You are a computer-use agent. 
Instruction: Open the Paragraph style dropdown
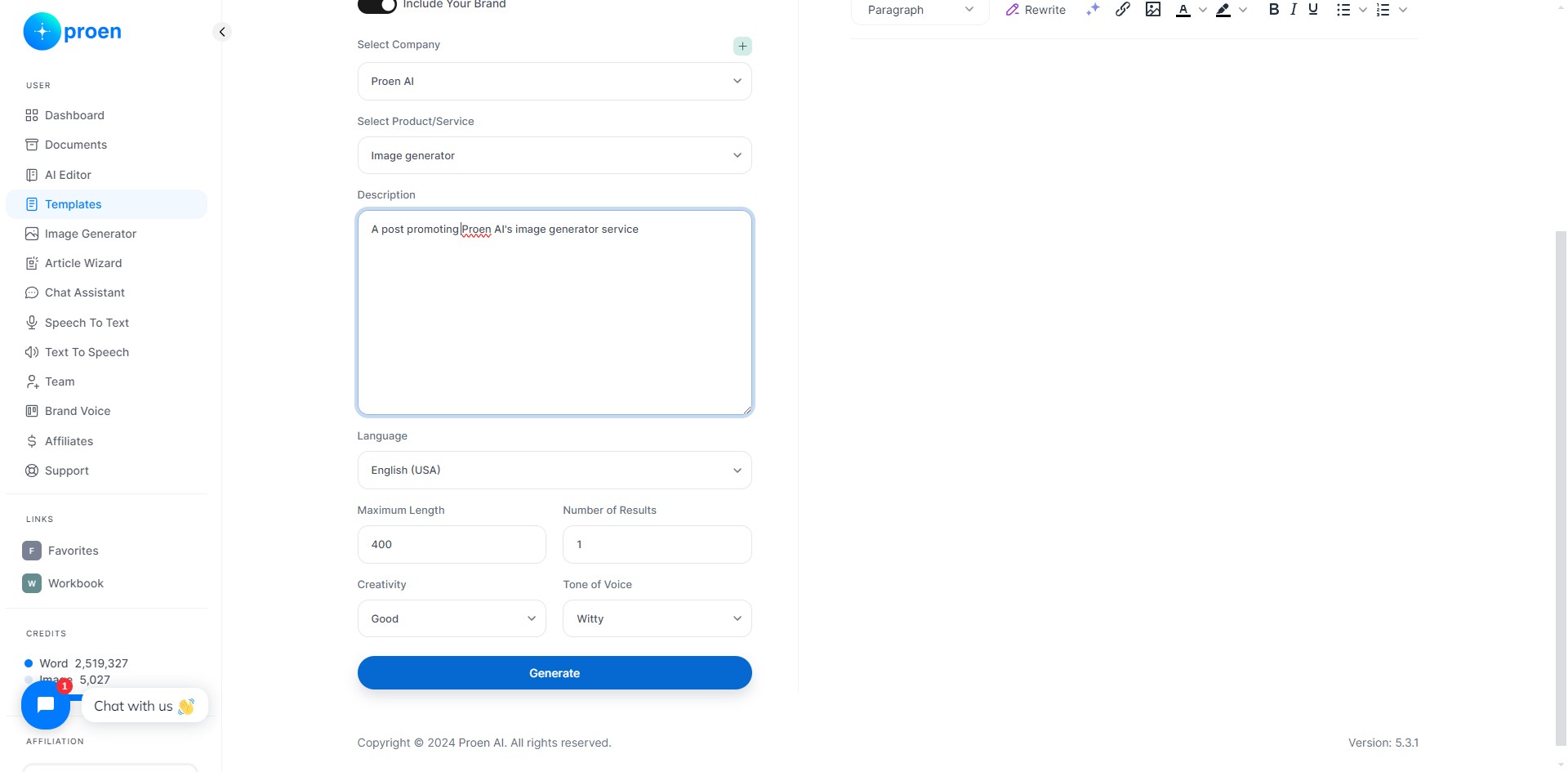coord(920,10)
